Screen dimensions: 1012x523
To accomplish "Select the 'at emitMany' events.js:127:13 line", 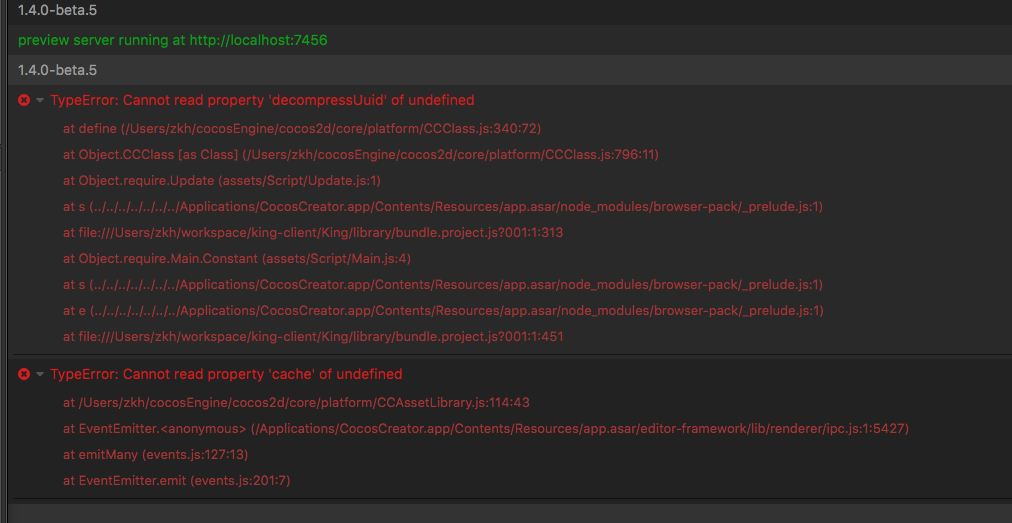I will (x=155, y=454).
